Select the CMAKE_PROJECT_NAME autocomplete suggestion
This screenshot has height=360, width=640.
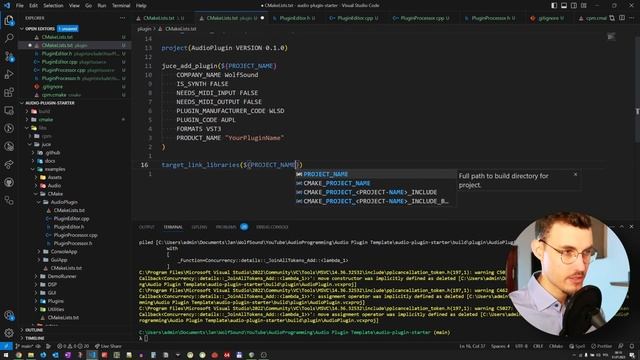click(x=376, y=183)
